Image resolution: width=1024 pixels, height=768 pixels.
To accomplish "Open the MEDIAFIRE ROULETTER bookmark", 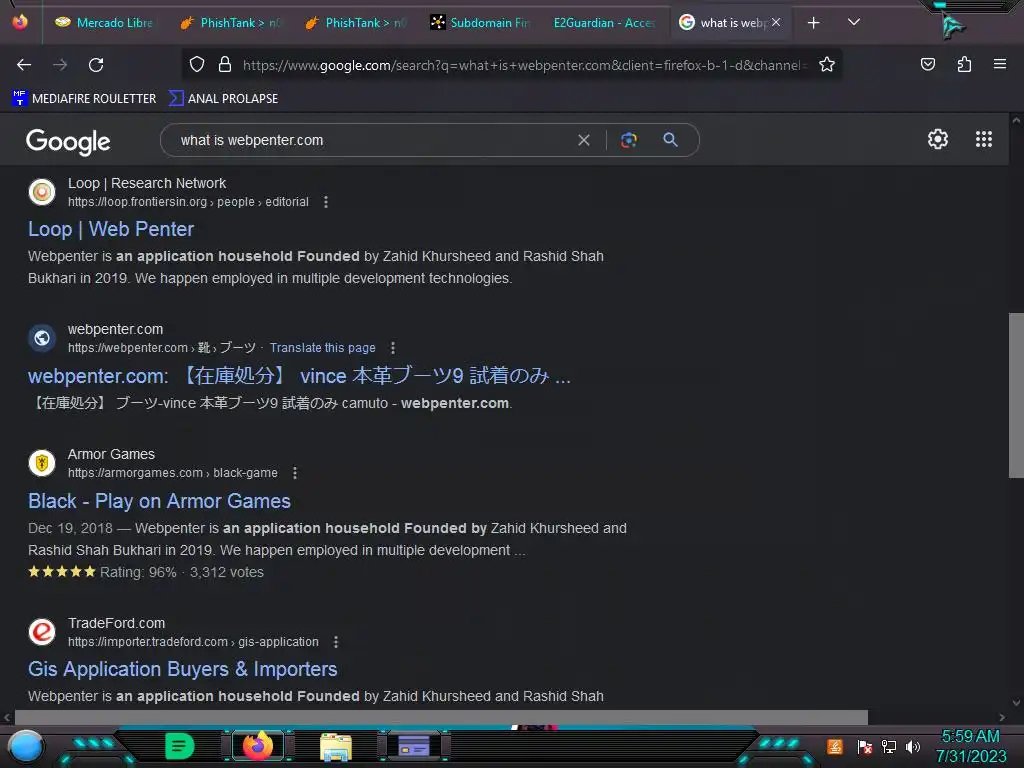I will [84, 99].
